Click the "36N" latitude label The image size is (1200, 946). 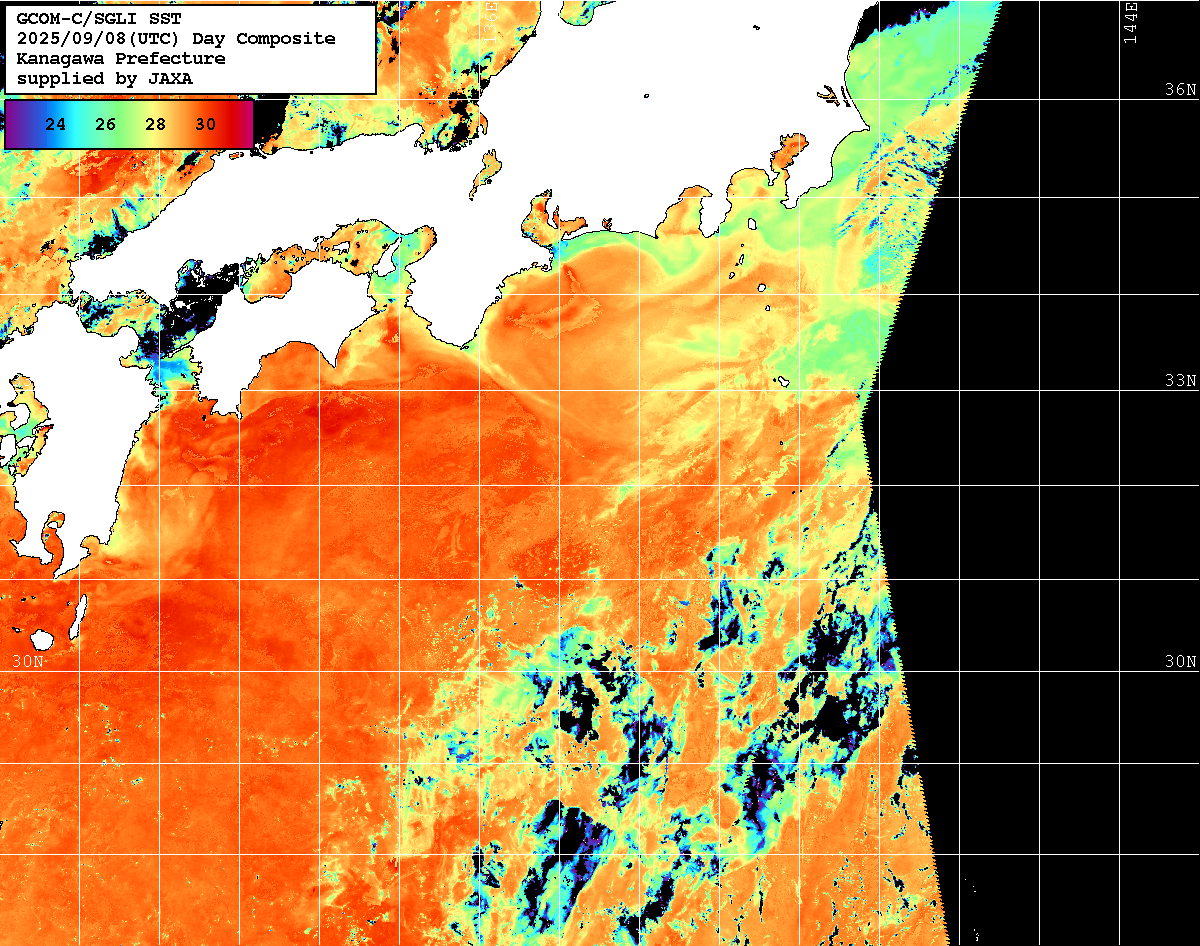point(1180,89)
